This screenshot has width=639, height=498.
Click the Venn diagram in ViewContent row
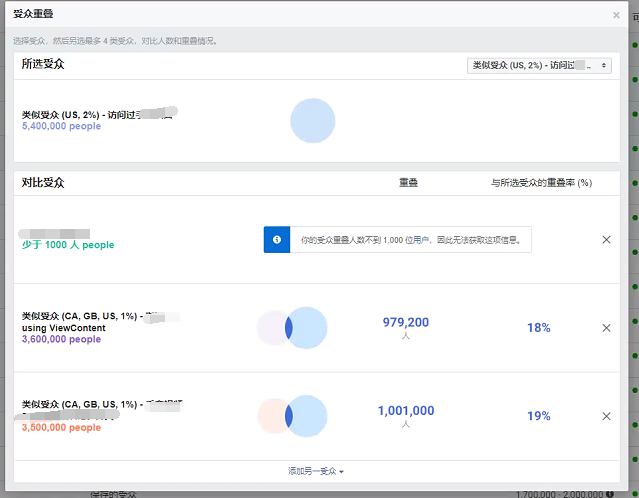click(x=292, y=328)
